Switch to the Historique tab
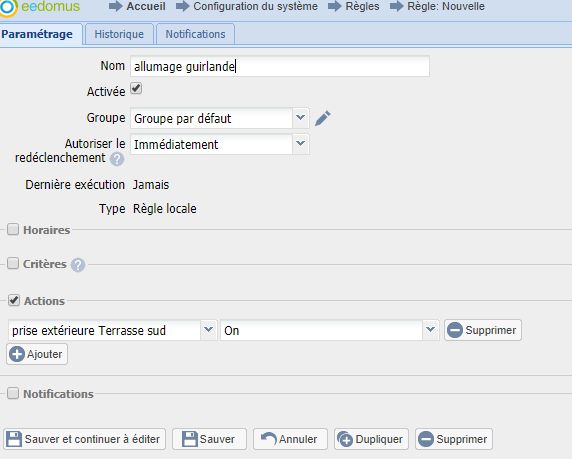The height and width of the screenshot is (459, 572). (x=119, y=34)
